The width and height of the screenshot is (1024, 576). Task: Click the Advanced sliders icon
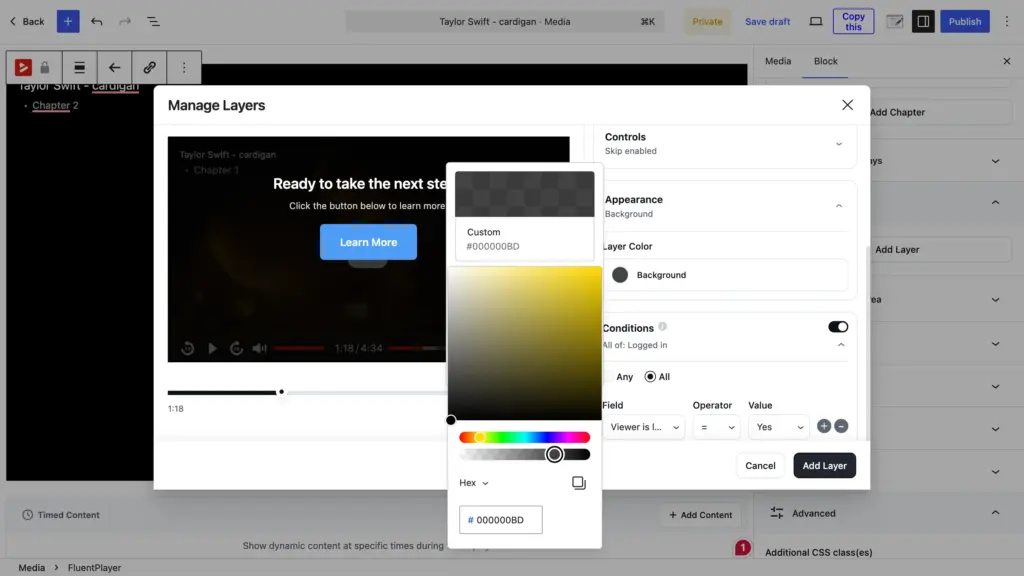pyautogui.click(x=776, y=513)
